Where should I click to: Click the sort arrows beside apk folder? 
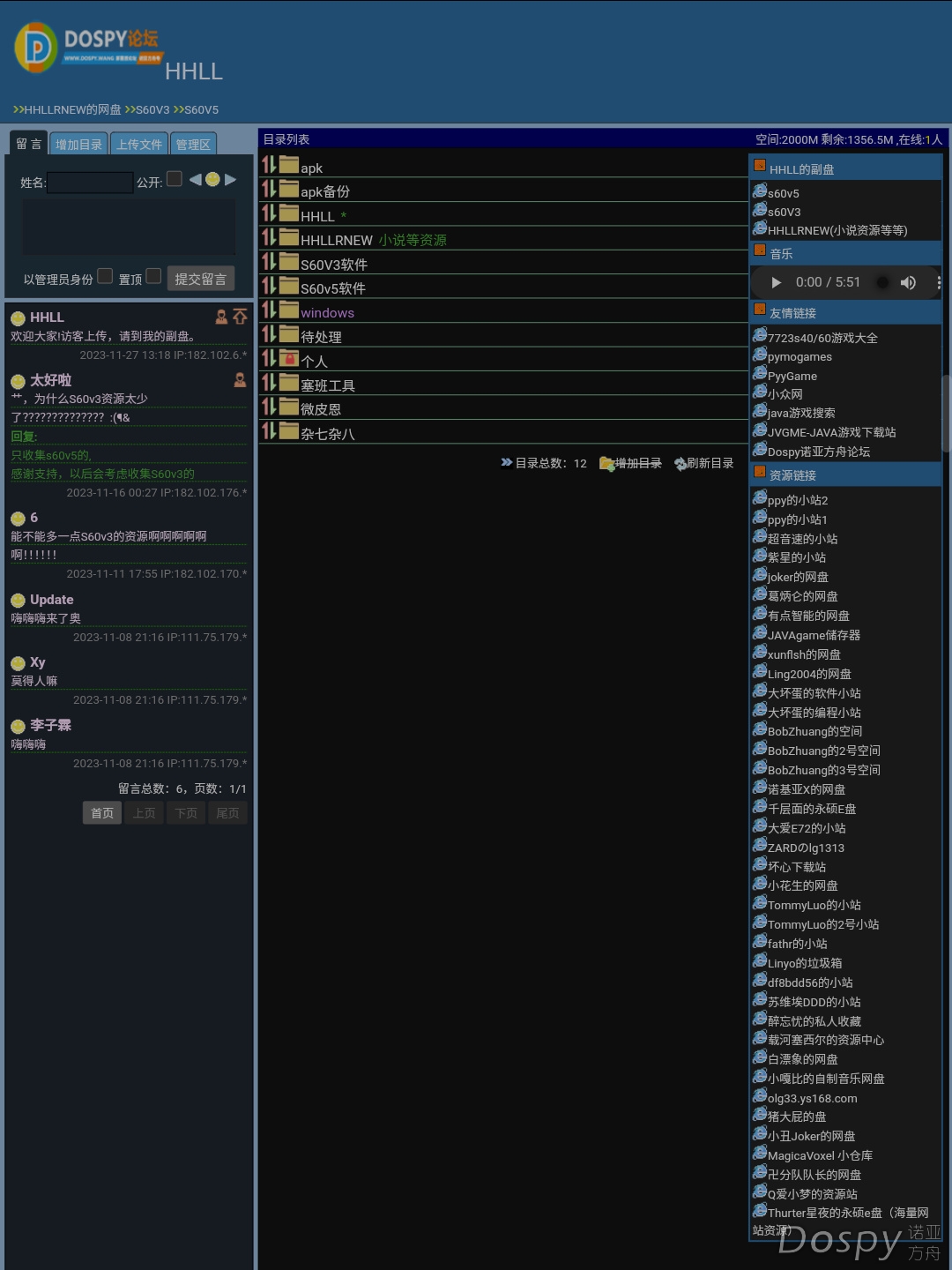pyautogui.click(x=269, y=165)
